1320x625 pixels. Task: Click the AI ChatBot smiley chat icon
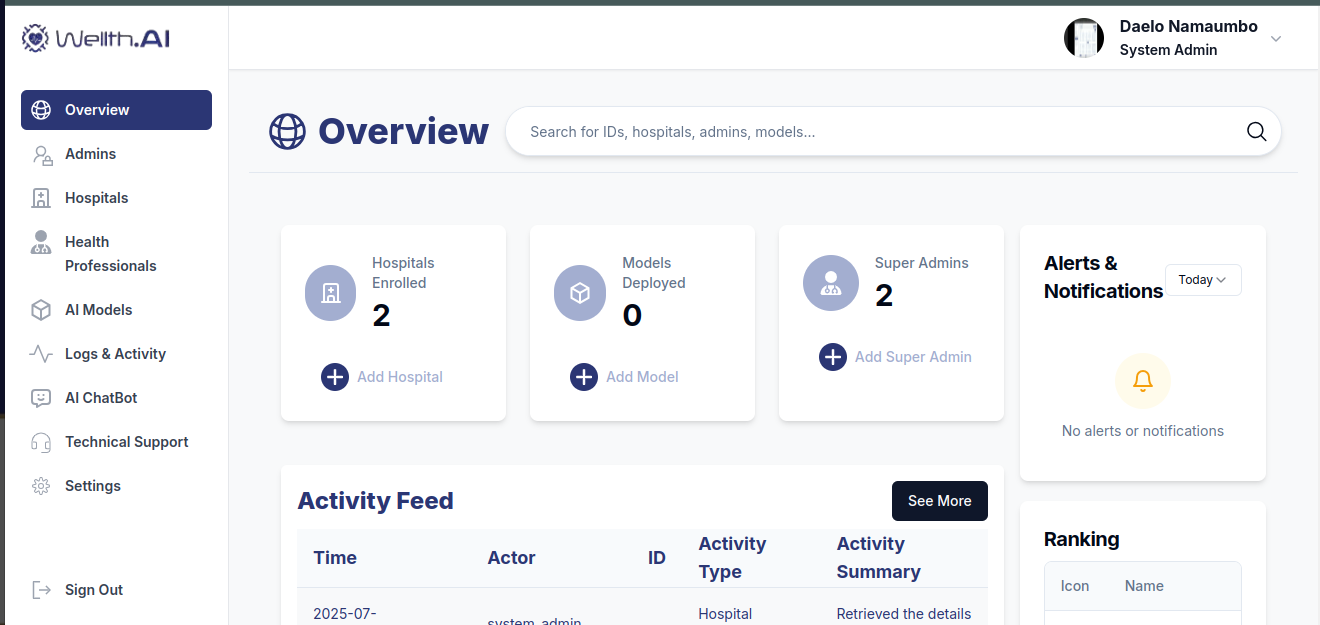tap(41, 398)
